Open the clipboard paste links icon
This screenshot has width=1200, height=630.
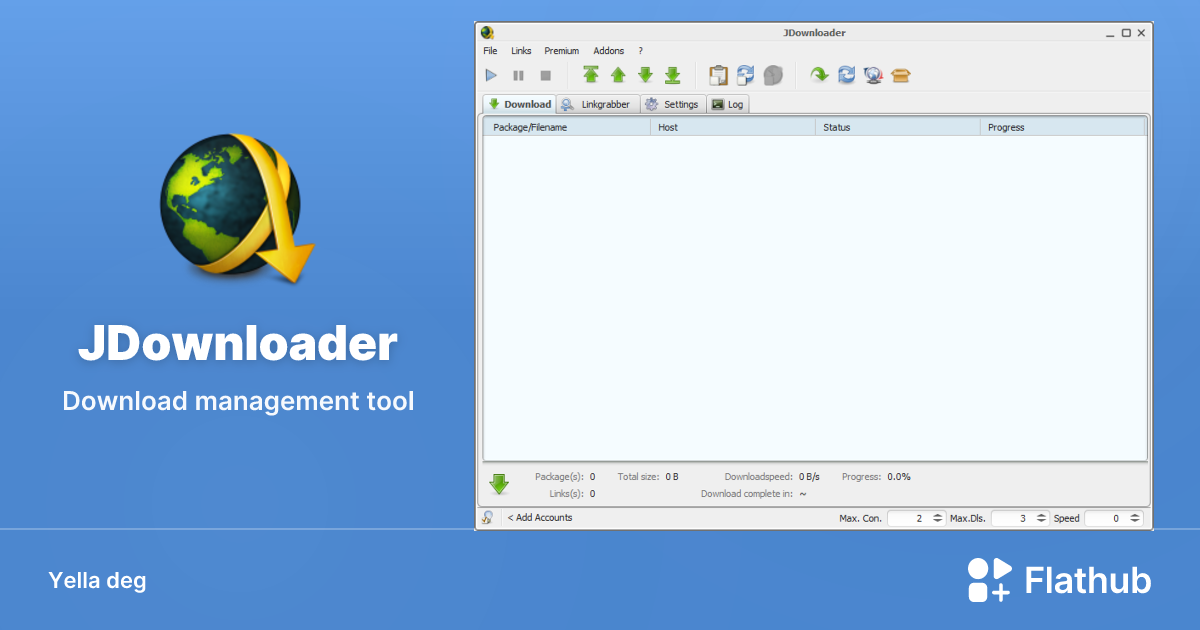[x=719, y=75]
